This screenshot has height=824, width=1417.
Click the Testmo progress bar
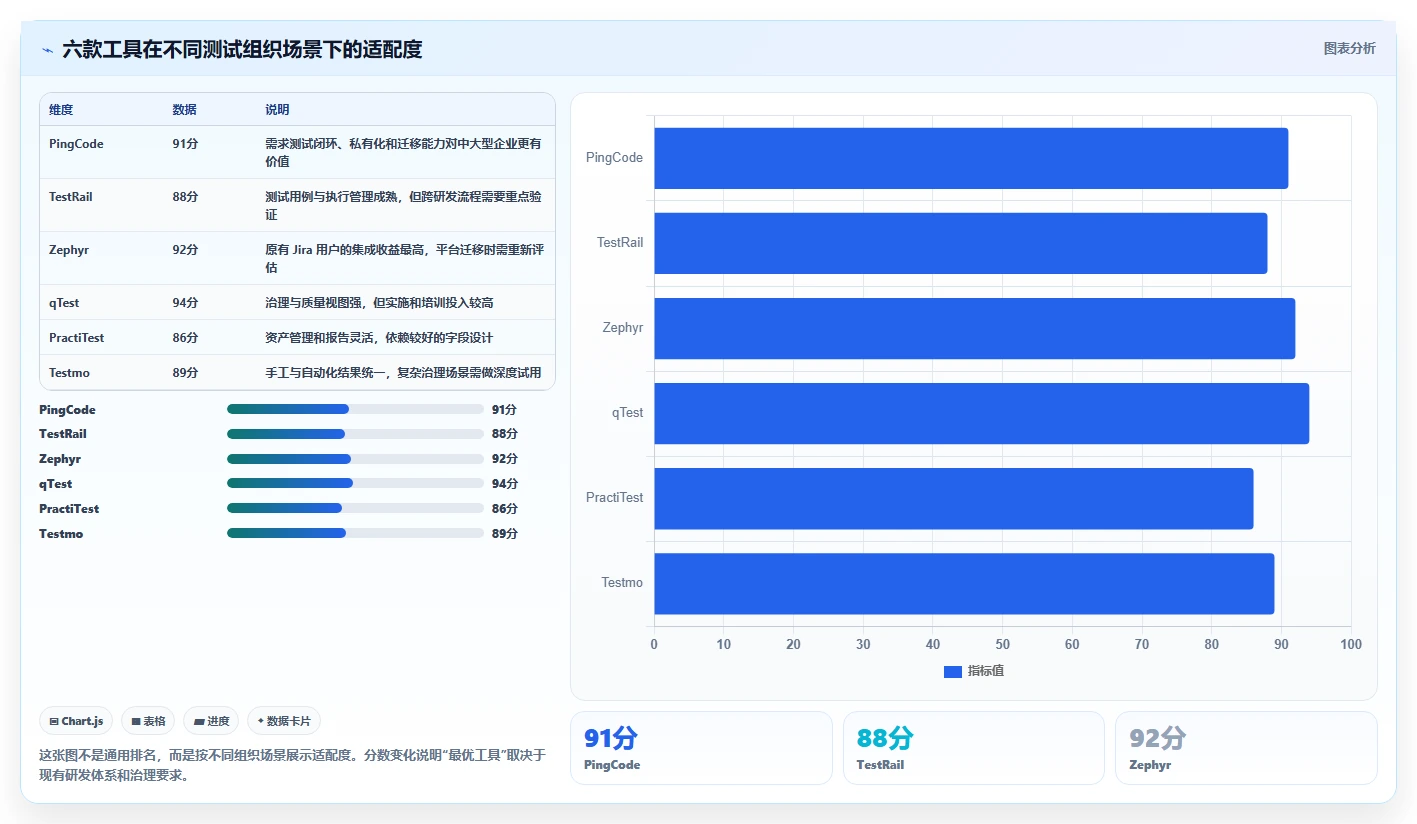[355, 533]
